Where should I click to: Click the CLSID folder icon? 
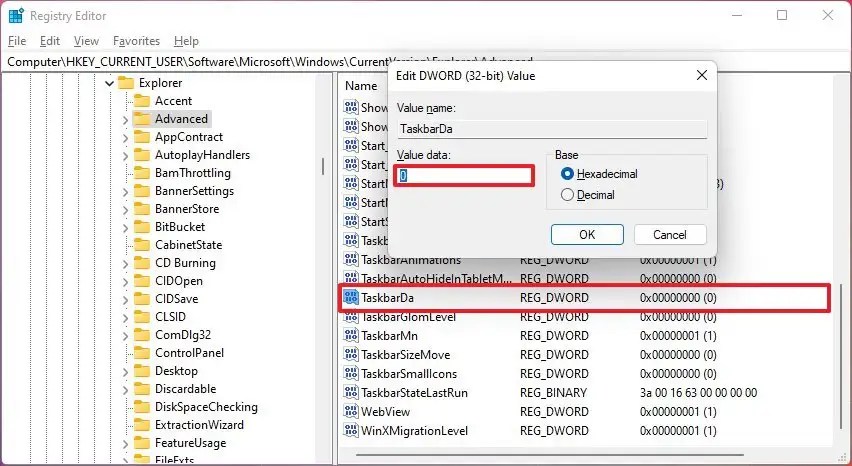tap(142, 317)
